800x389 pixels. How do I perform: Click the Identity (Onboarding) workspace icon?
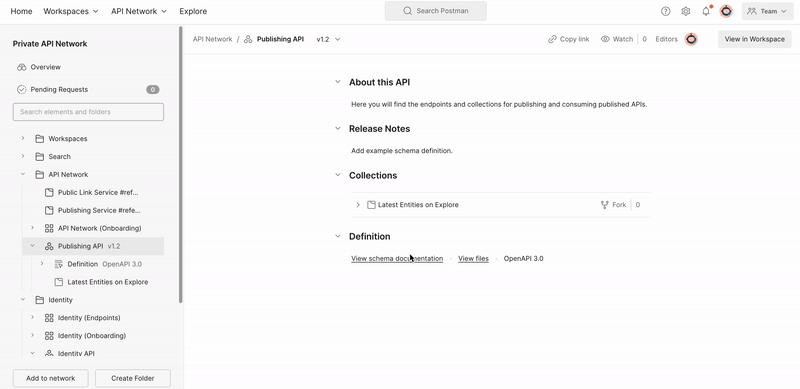point(49,335)
